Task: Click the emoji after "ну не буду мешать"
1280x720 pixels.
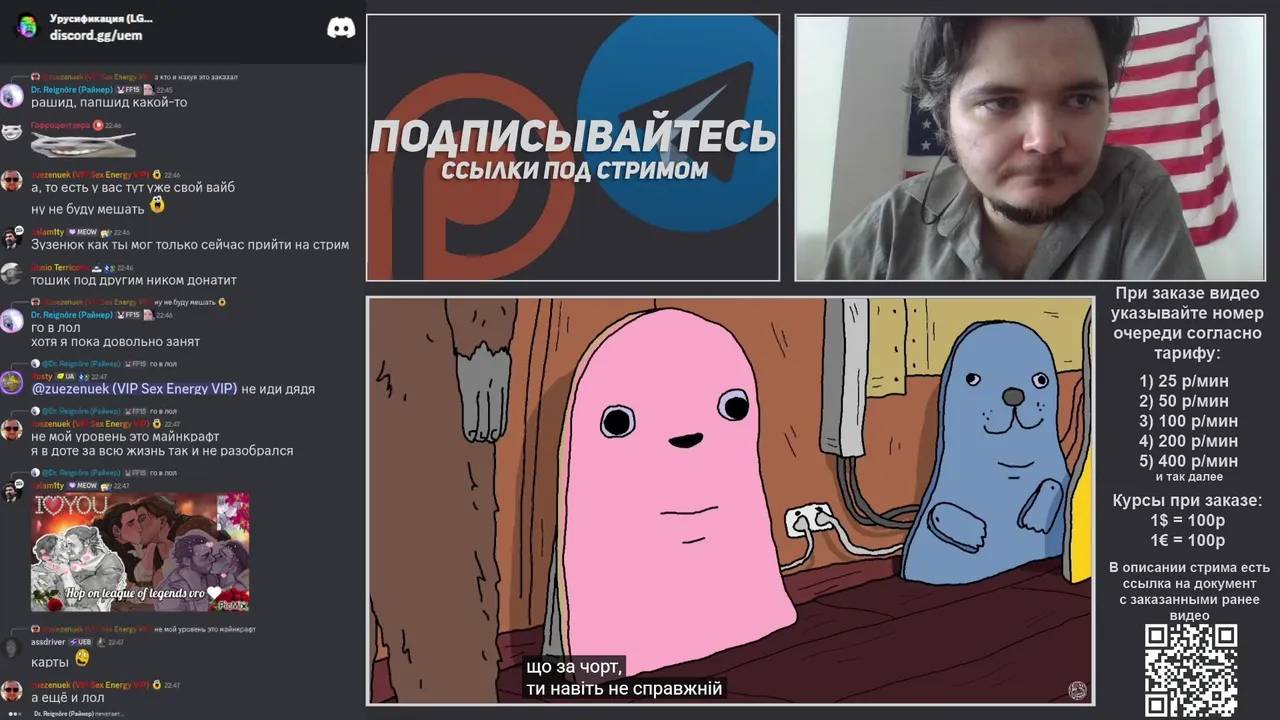Action: (x=157, y=206)
